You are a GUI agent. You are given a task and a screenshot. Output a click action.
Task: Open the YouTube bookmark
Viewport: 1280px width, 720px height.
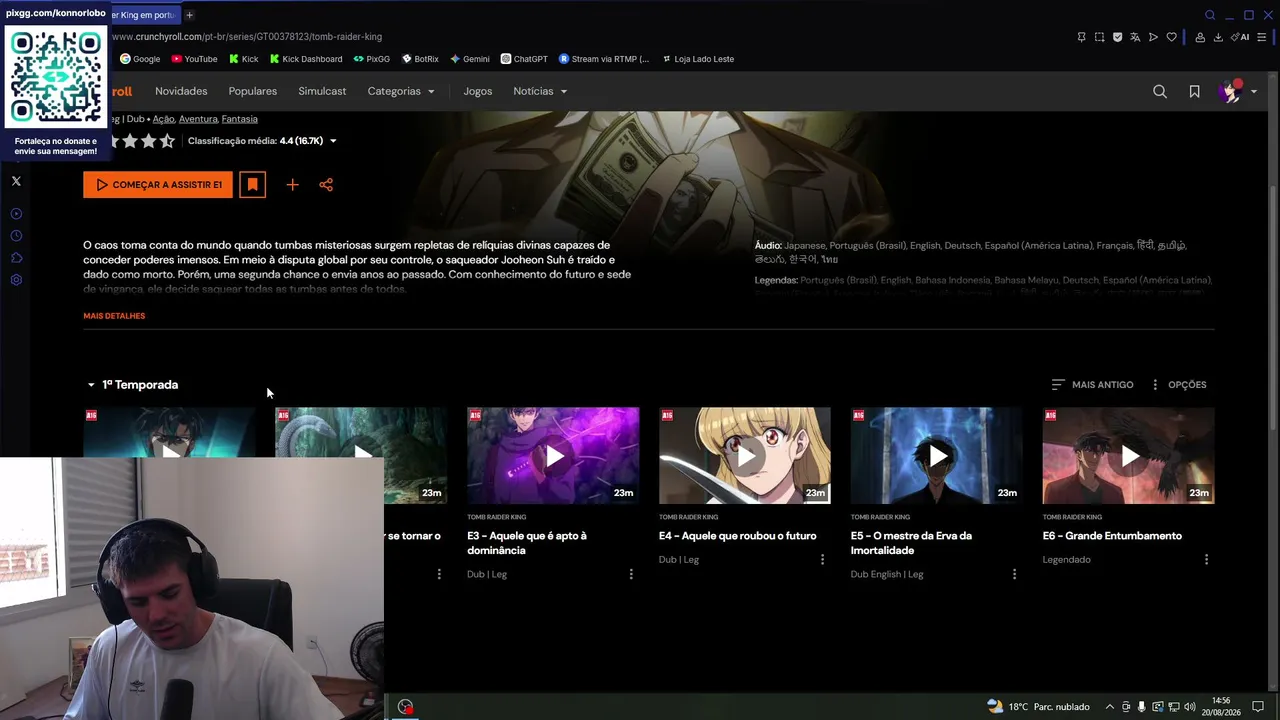click(x=194, y=59)
